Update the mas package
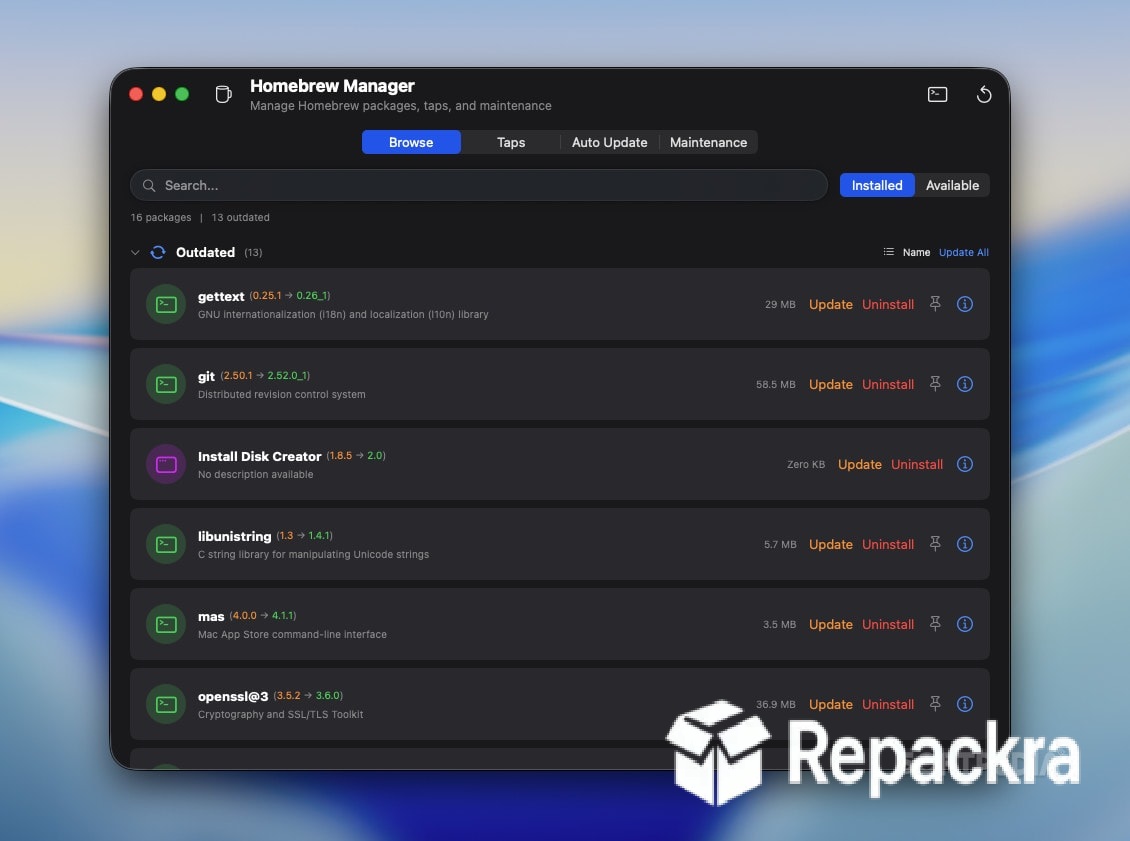 (x=830, y=624)
